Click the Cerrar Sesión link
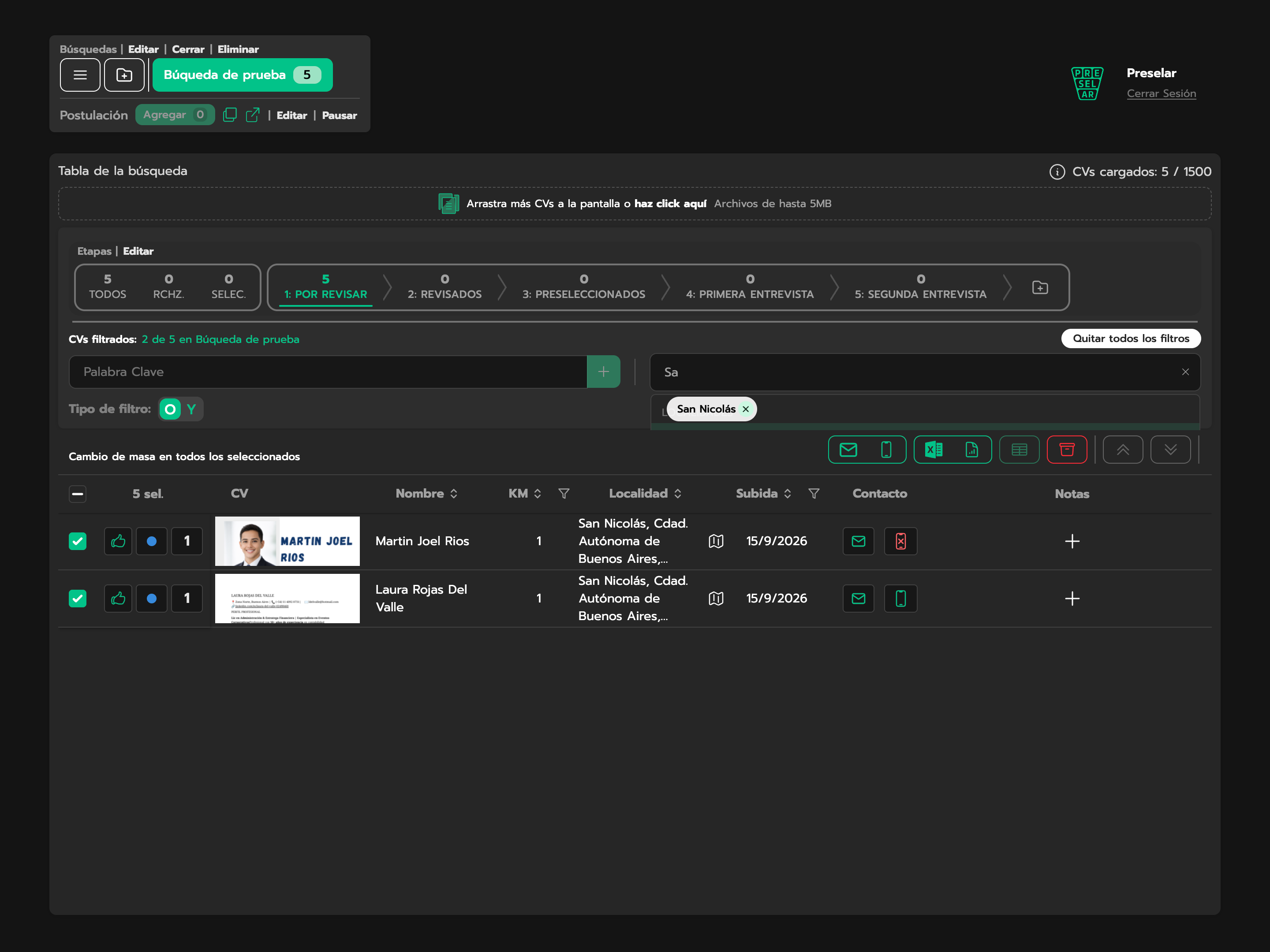 click(1161, 93)
